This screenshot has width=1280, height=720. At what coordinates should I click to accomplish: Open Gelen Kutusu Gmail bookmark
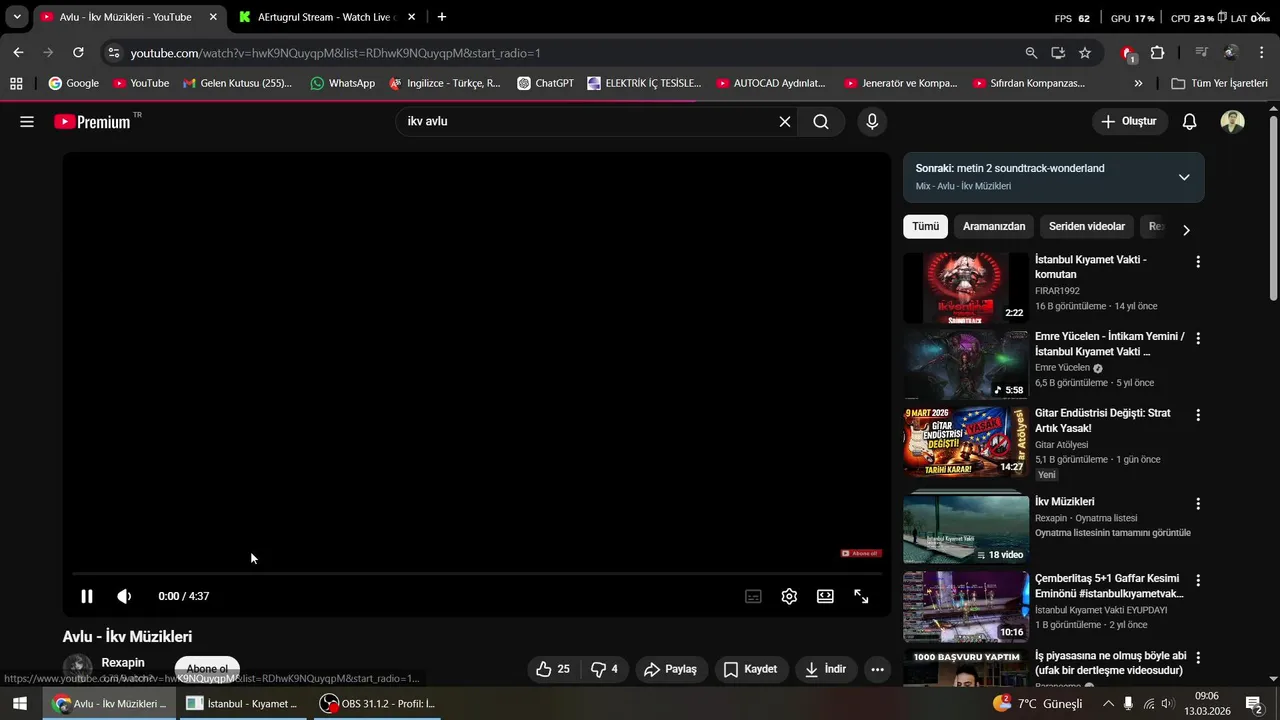tap(238, 83)
